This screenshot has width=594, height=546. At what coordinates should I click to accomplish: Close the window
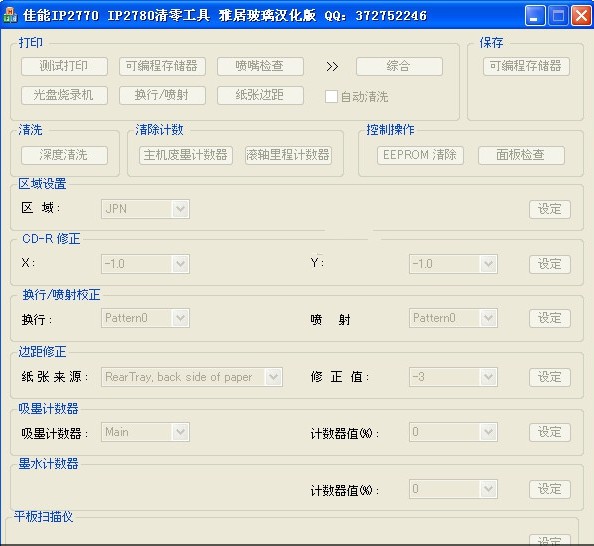(x=581, y=16)
